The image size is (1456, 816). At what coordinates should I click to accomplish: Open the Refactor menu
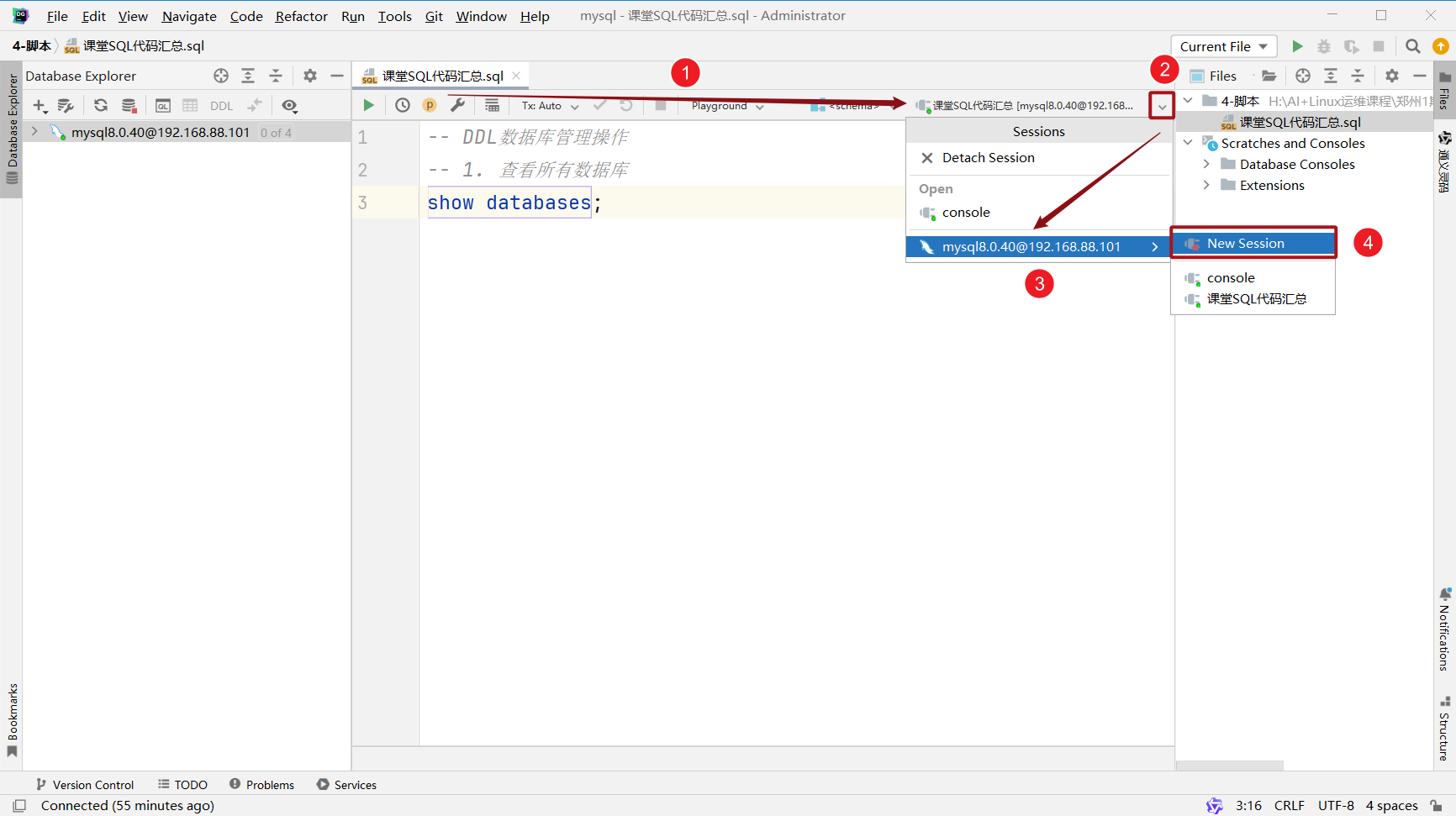click(301, 16)
